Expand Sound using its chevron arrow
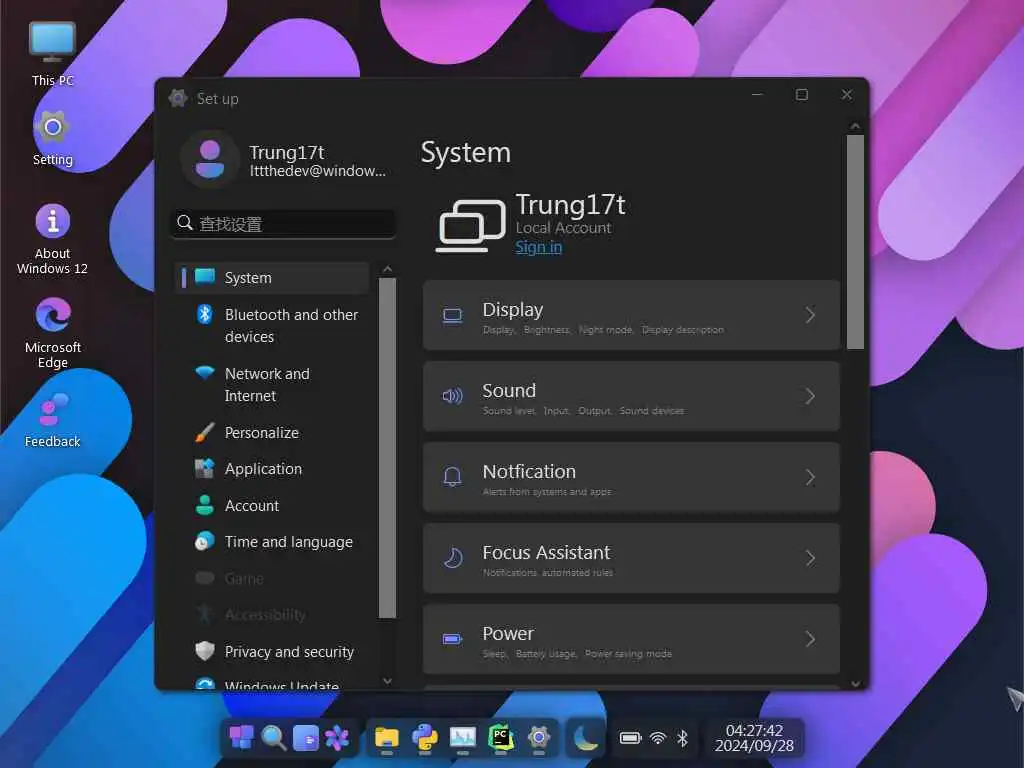This screenshot has width=1024, height=768. (810, 396)
